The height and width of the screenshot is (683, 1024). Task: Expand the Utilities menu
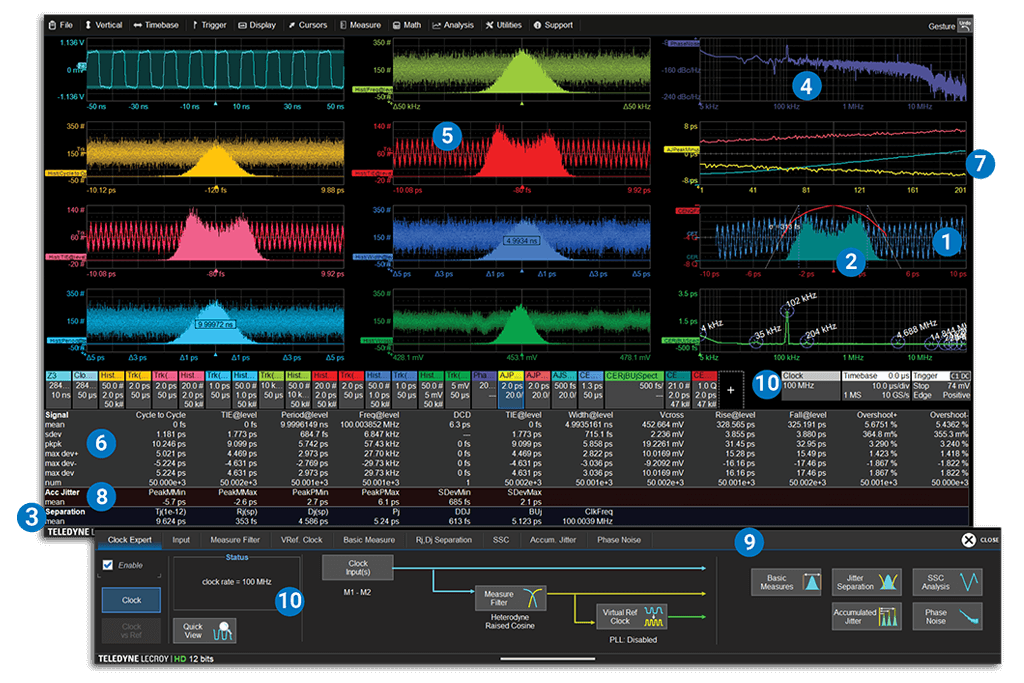pyautogui.click(x=503, y=25)
